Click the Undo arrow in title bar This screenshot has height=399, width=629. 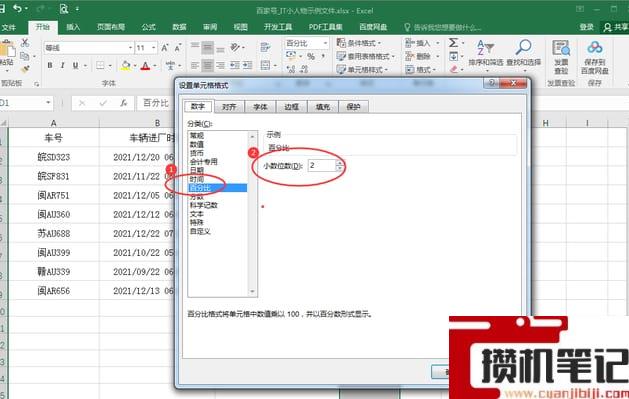click(17, 8)
